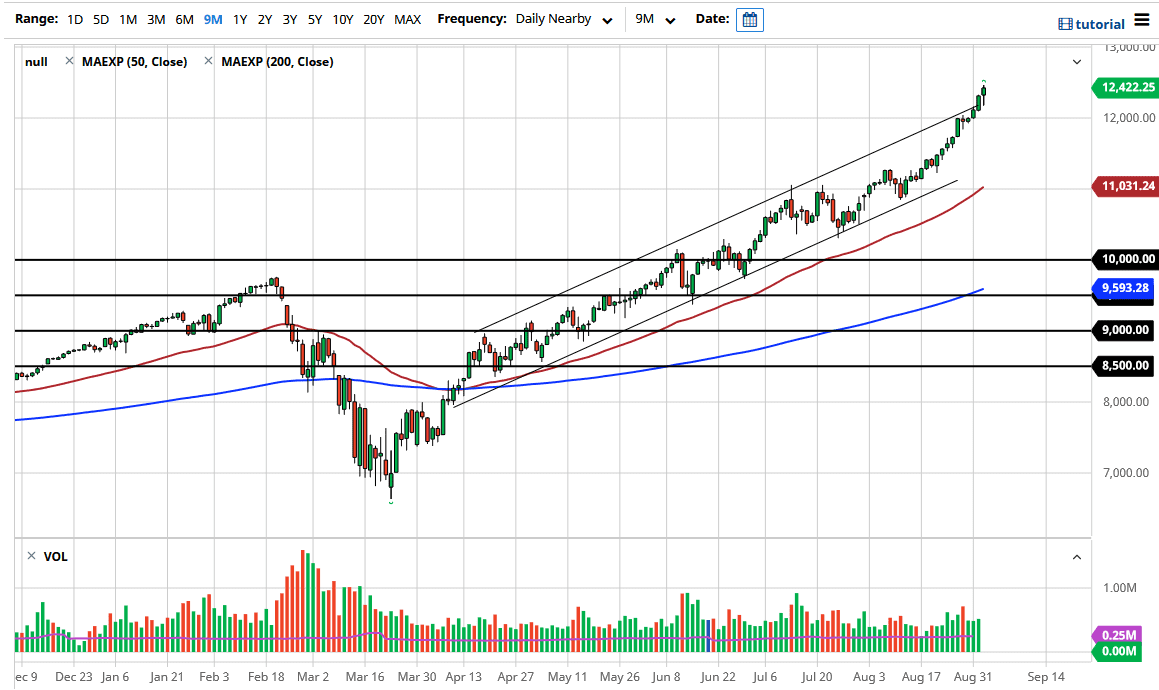Select the 5D range option
This screenshot has width=1159, height=690.
99,18
